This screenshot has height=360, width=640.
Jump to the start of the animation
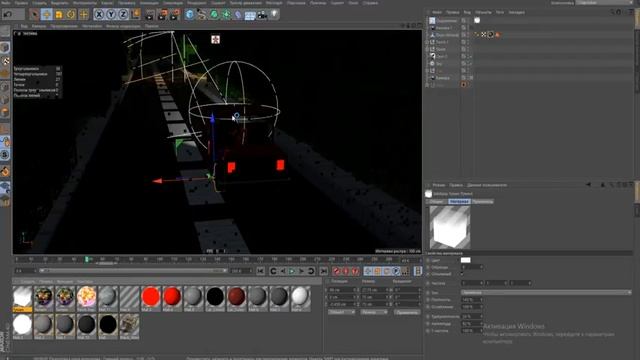260,271
